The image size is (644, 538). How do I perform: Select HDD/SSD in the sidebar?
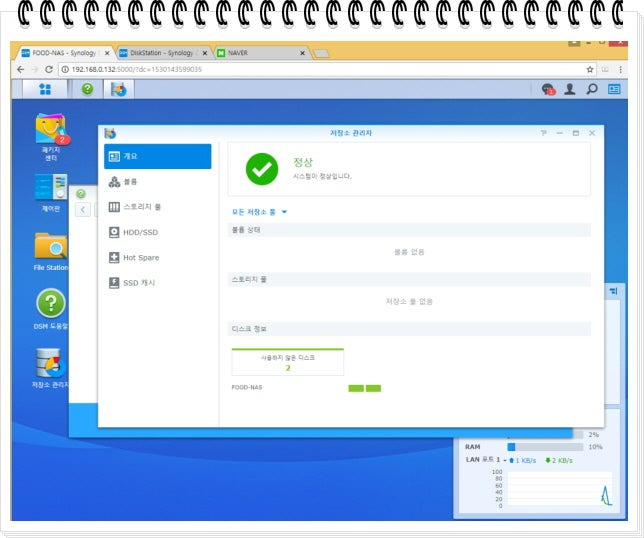[x=158, y=232]
